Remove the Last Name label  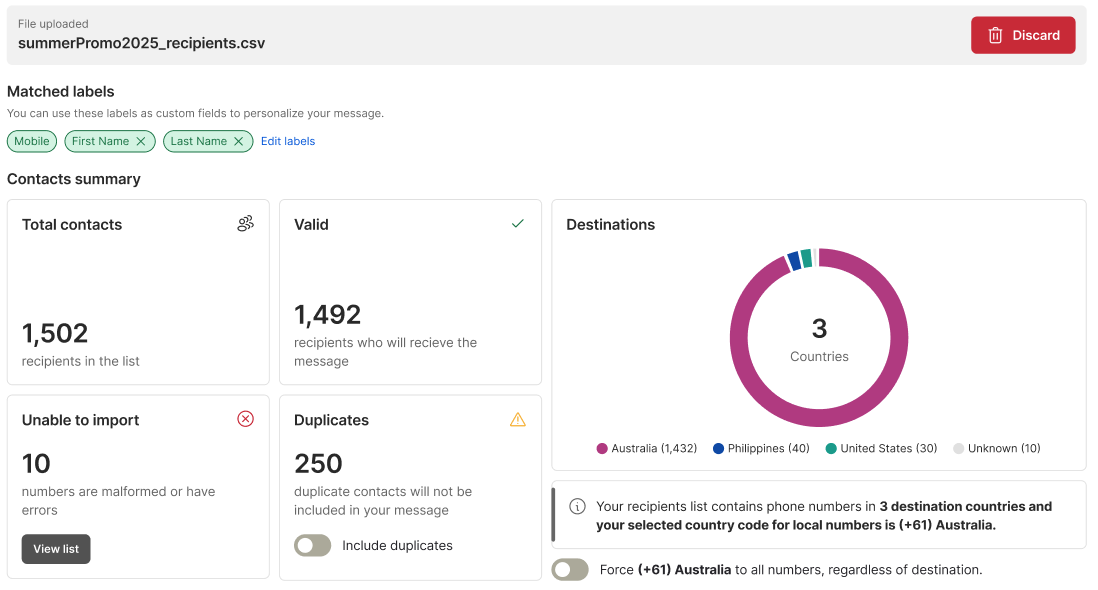click(x=238, y=142)
